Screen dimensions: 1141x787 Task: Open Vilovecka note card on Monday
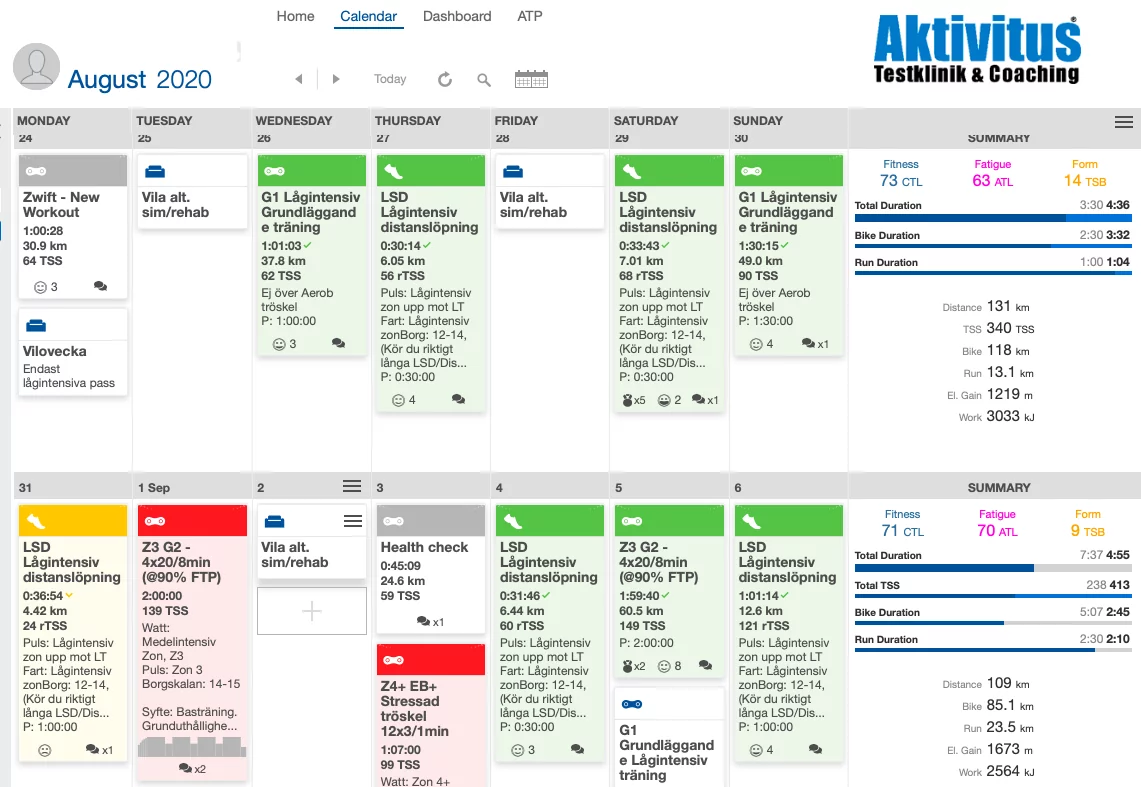coord(73,352)
